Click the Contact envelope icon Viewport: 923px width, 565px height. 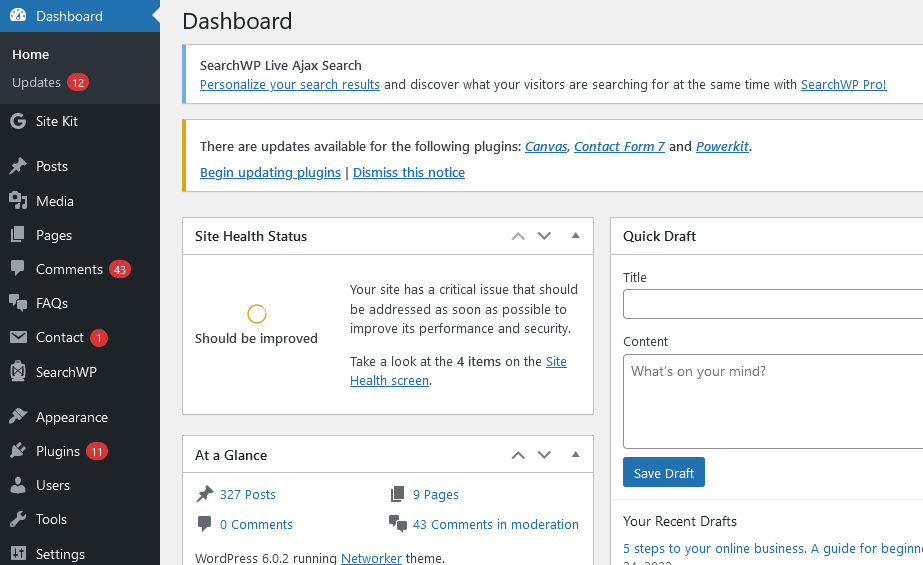click(x=18, y=338)
